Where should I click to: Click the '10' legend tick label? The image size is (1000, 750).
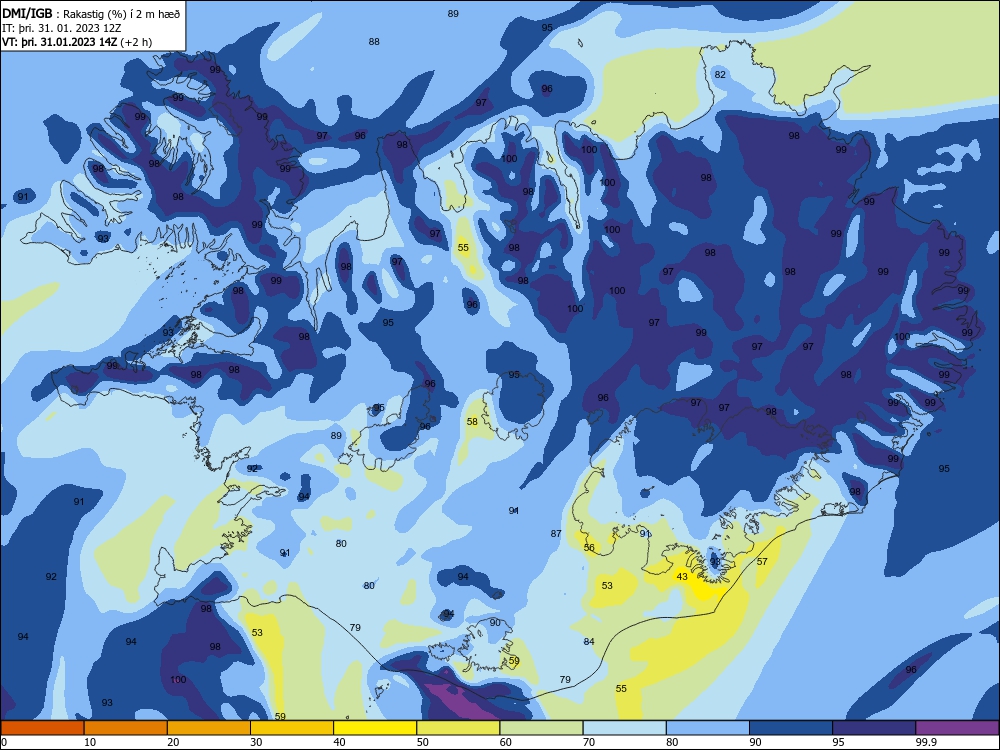click(x=90, y=742)
